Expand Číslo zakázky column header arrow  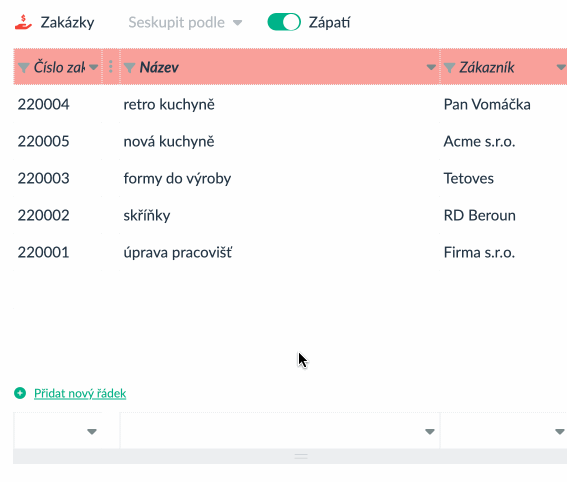[x=94, y=67]
